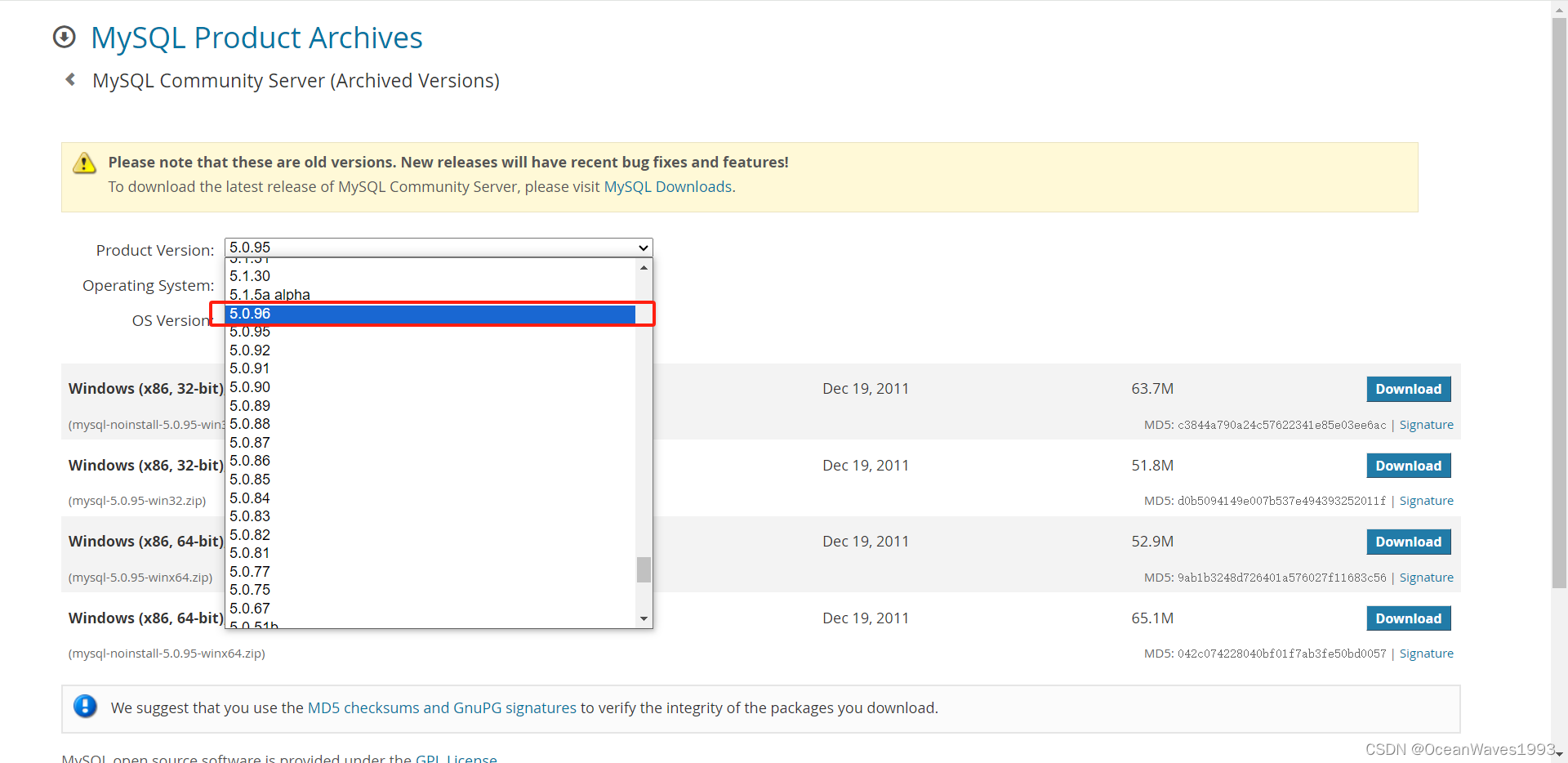Open MD5 checksums and GnuPG signatures link
The height and width of the screenshot is (763, 1568).
(x=442, y=708)
